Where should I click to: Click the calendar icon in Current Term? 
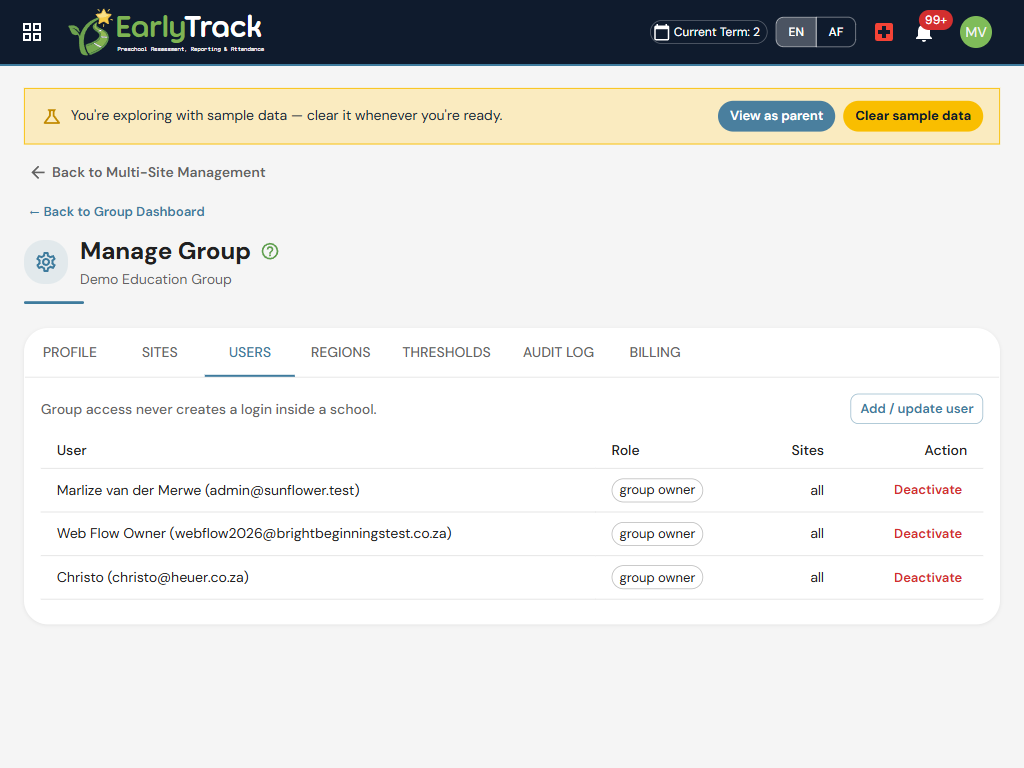click(x=662, y=32)
